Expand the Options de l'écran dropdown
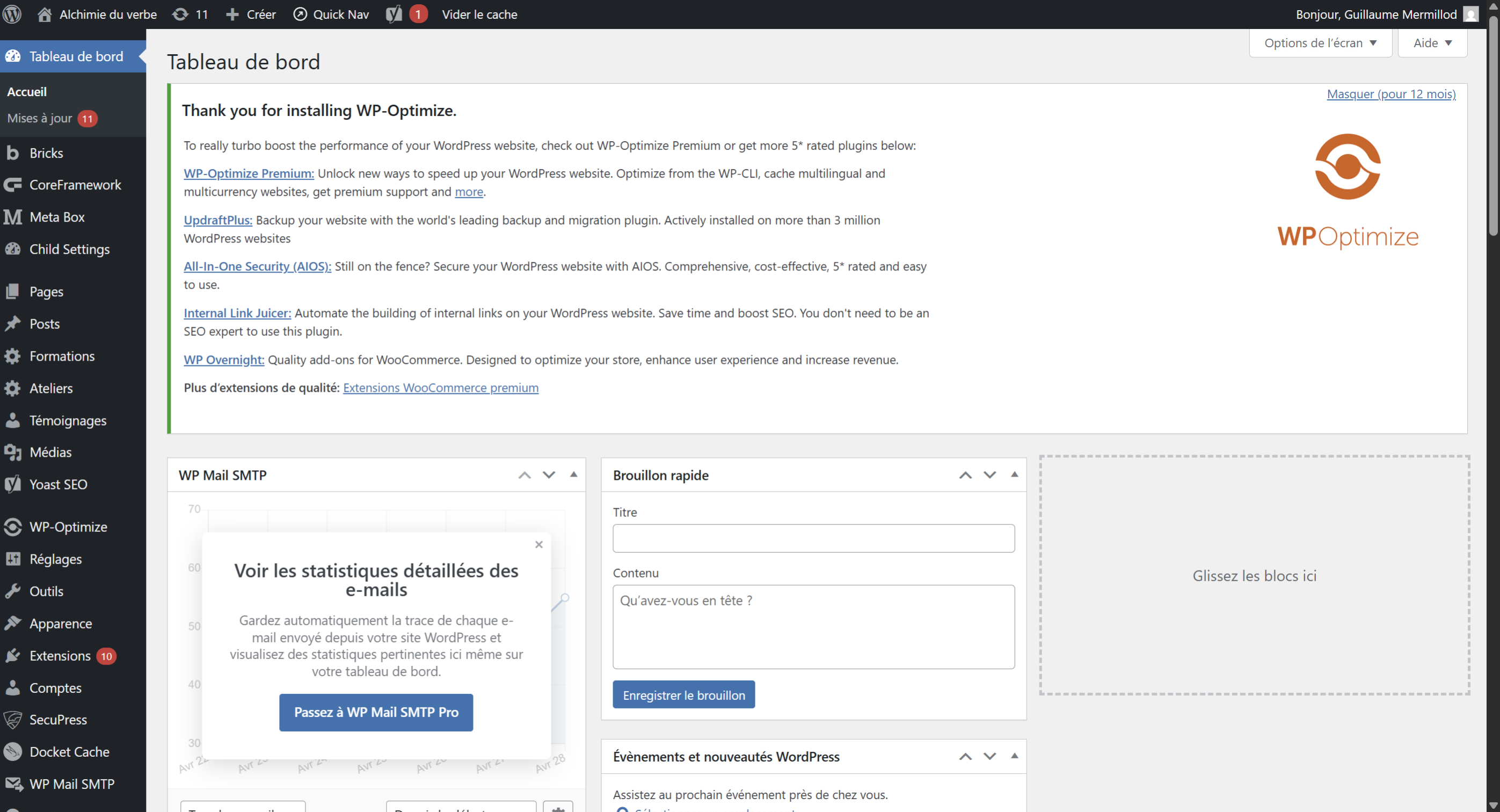 [1320, 43]
